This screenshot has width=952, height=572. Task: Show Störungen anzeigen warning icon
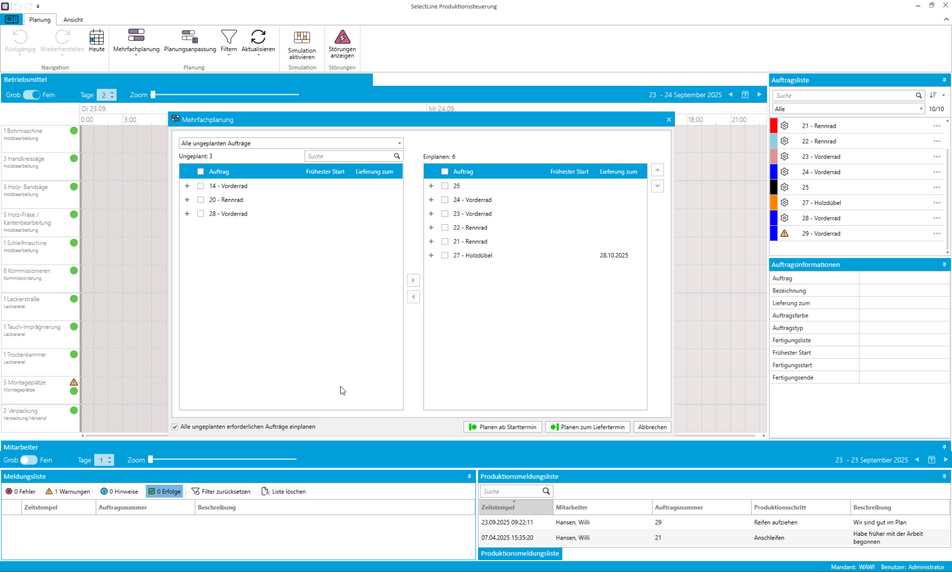pyautogui.click(x=342, y=39)
